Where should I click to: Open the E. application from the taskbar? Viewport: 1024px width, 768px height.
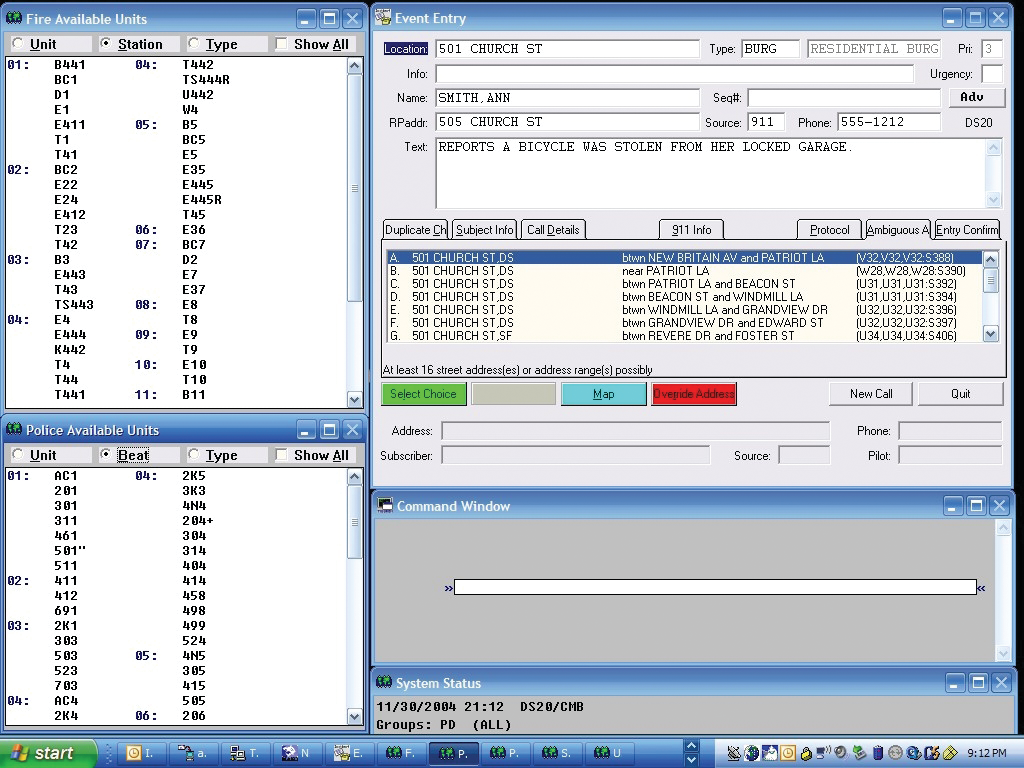(349, 753)
